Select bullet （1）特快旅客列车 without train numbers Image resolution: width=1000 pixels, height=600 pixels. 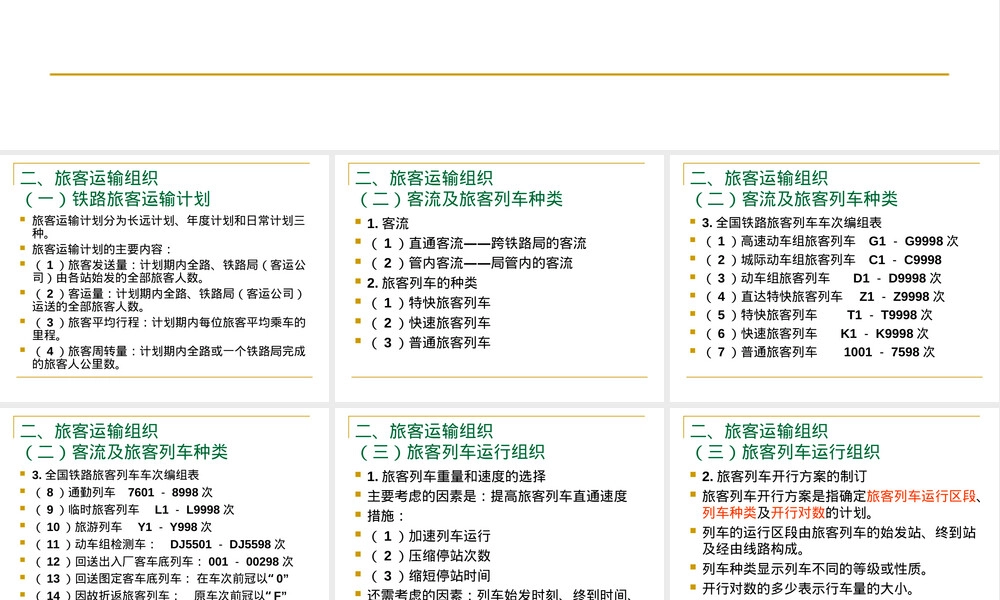(430, 303)
